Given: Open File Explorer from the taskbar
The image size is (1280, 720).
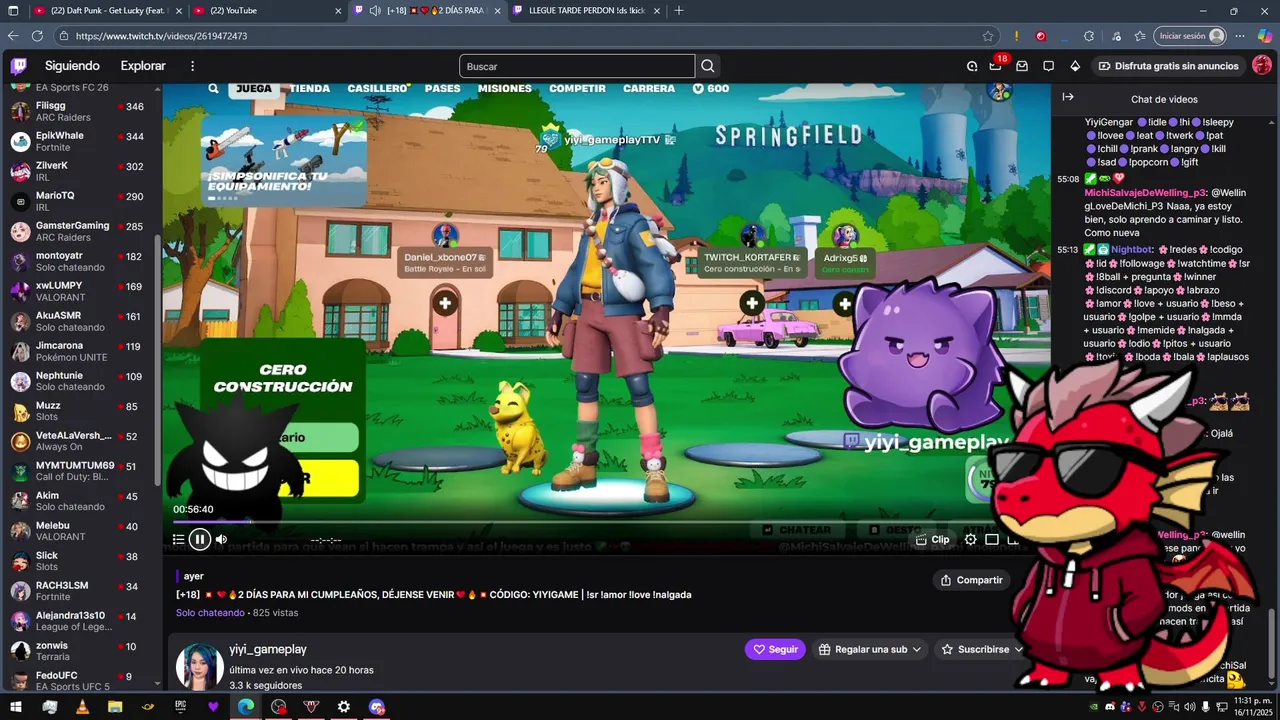Looking at the screenshot, I should 115,707.
